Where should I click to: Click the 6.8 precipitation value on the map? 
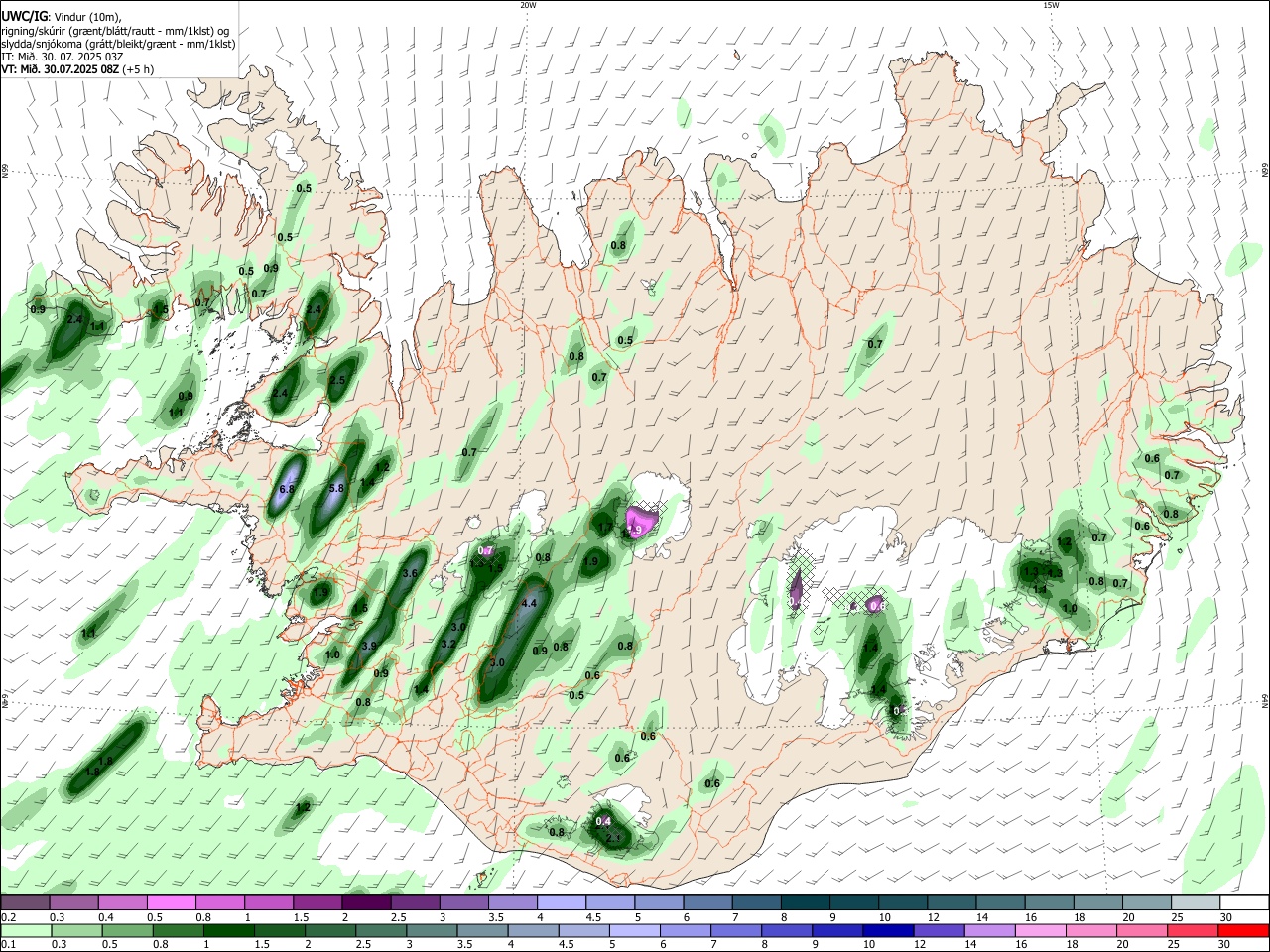288,489
